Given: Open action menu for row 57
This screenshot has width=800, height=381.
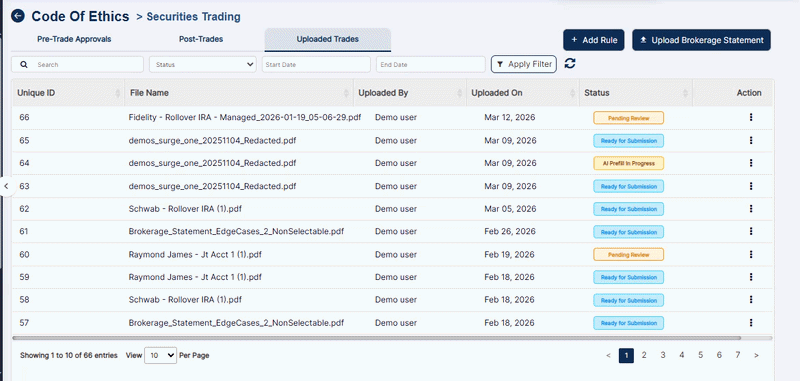Looking at the screenshot, I should coord(751,322).
